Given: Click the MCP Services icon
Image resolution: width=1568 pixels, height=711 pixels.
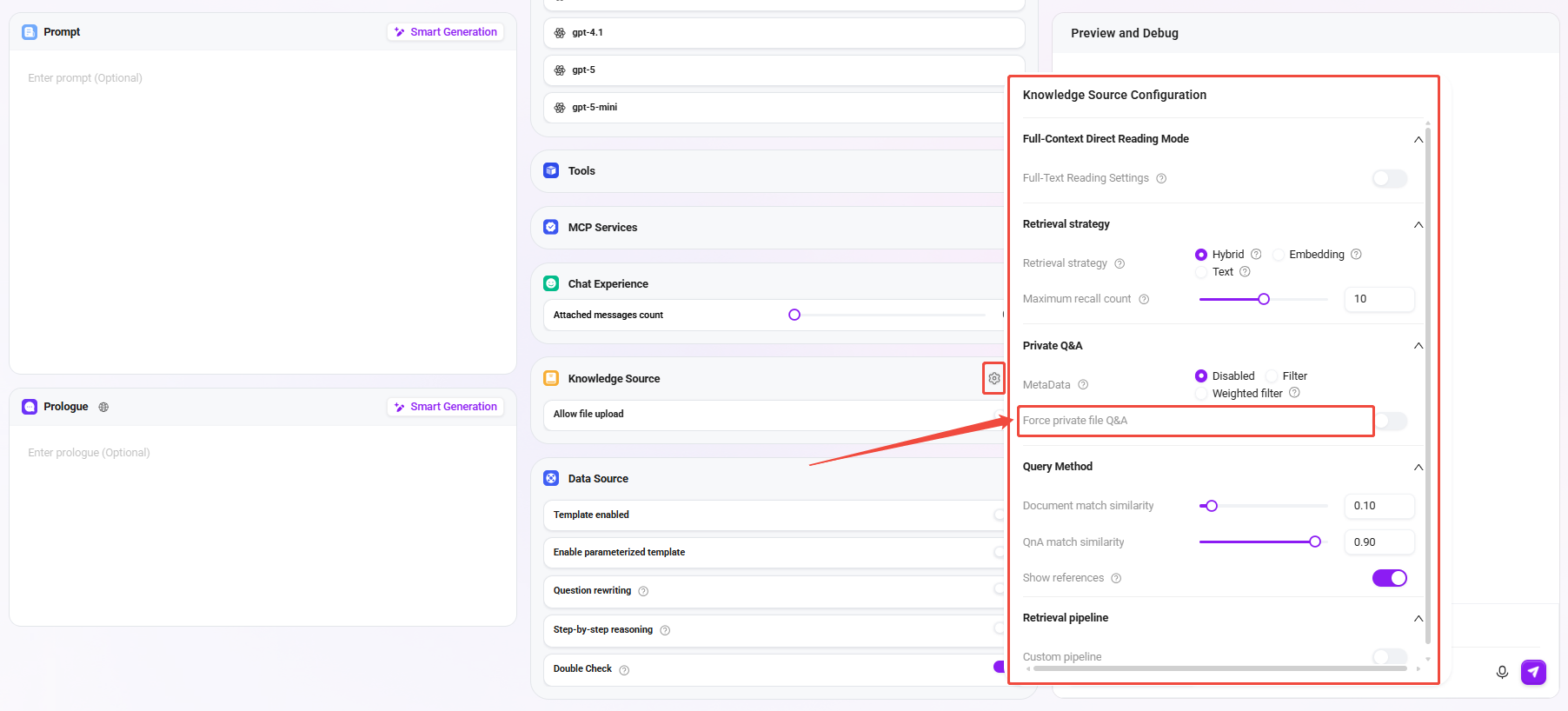Looking at the screenshot, I should tap(551, 227).
